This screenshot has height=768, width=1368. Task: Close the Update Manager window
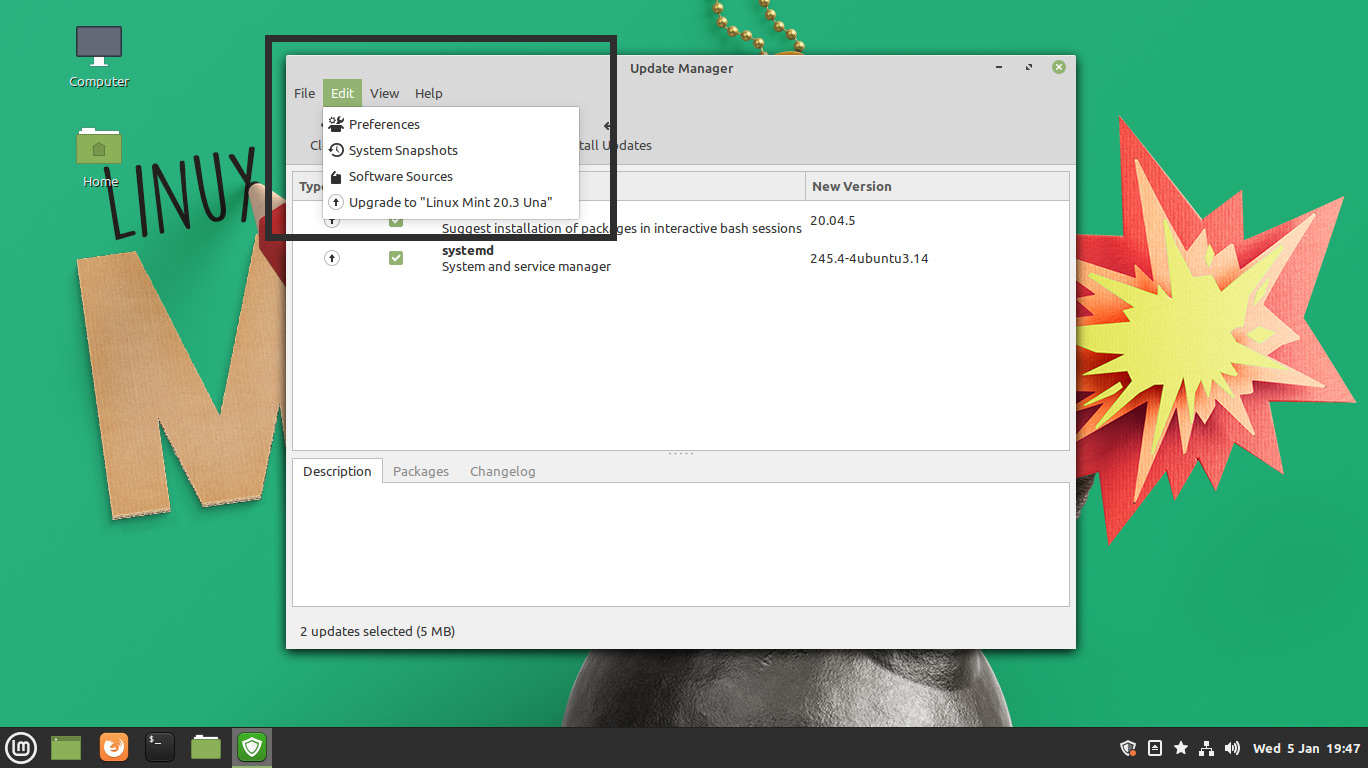(1058, 67)
